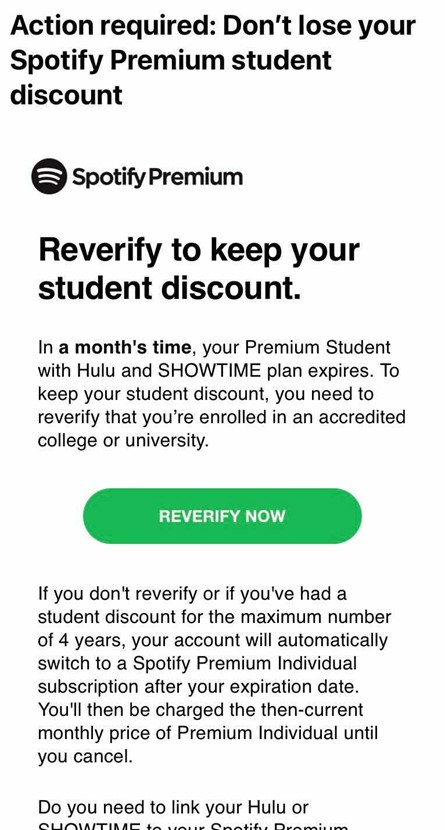
Task: Click 'Do you need to link your Hulu' line
Action: 173,807
